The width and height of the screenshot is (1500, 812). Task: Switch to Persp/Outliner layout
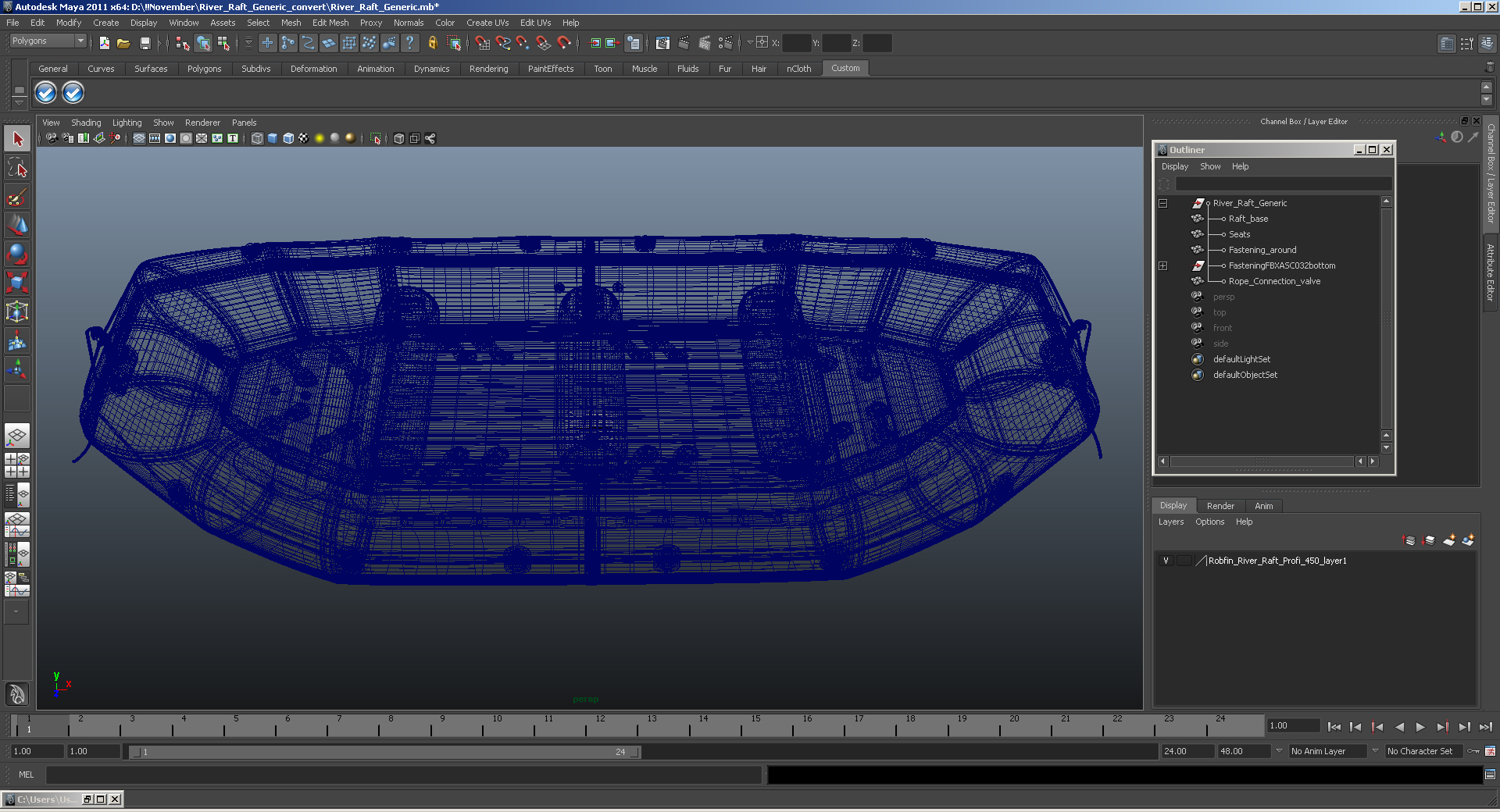[17, 495]
